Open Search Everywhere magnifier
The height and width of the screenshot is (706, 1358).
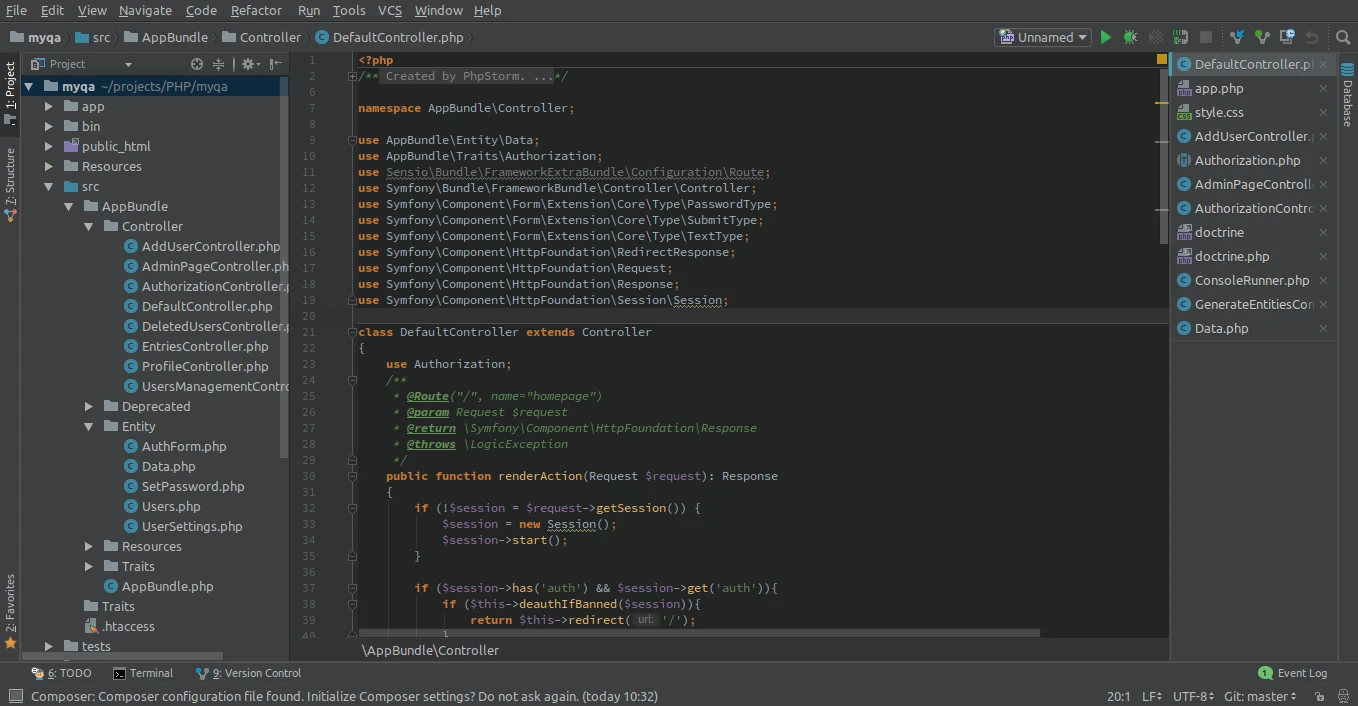pyautogui.click(x=1343, y=36)
